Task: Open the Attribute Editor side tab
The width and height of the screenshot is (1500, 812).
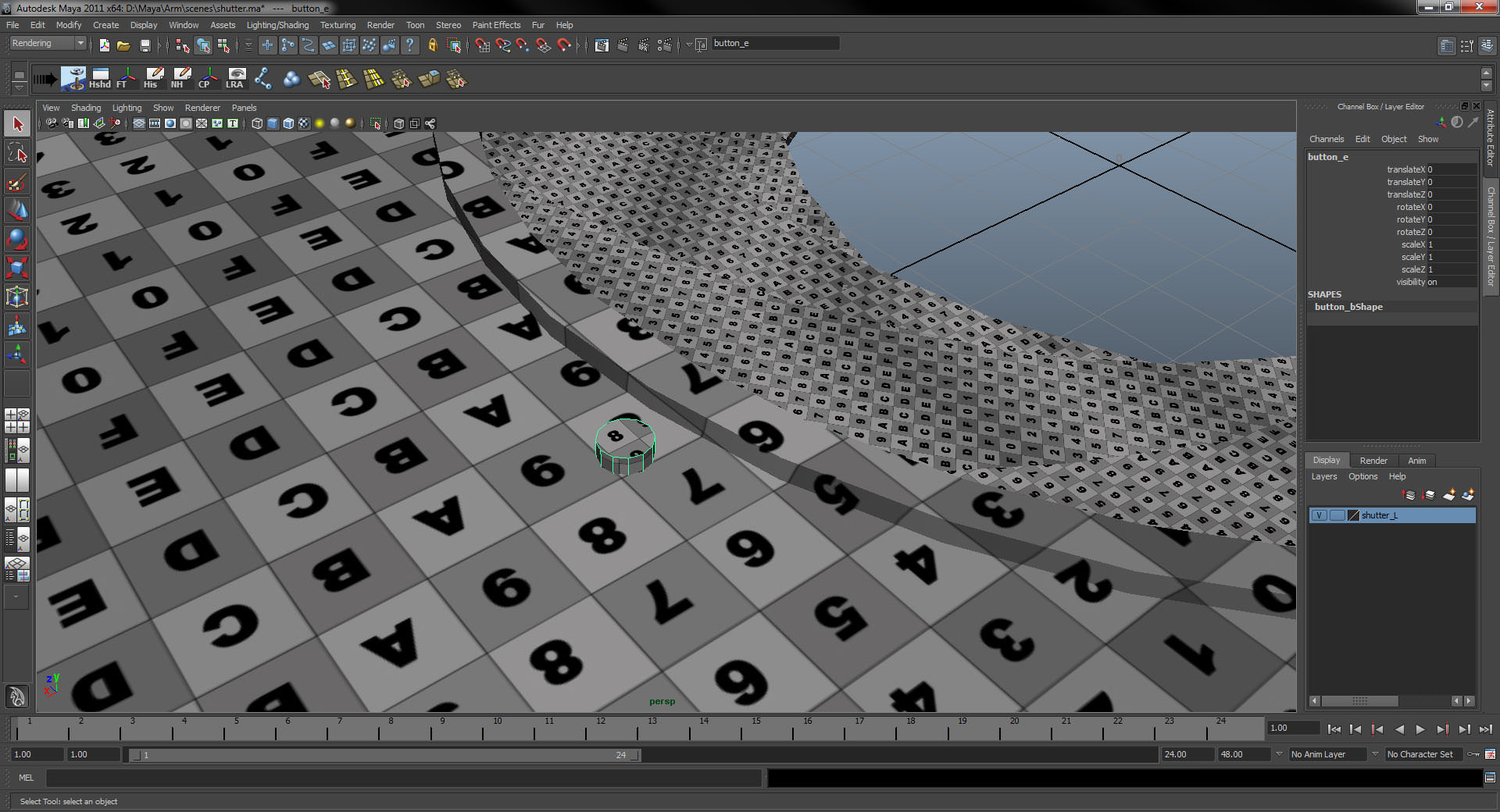Action: [x=1491, y=137]
